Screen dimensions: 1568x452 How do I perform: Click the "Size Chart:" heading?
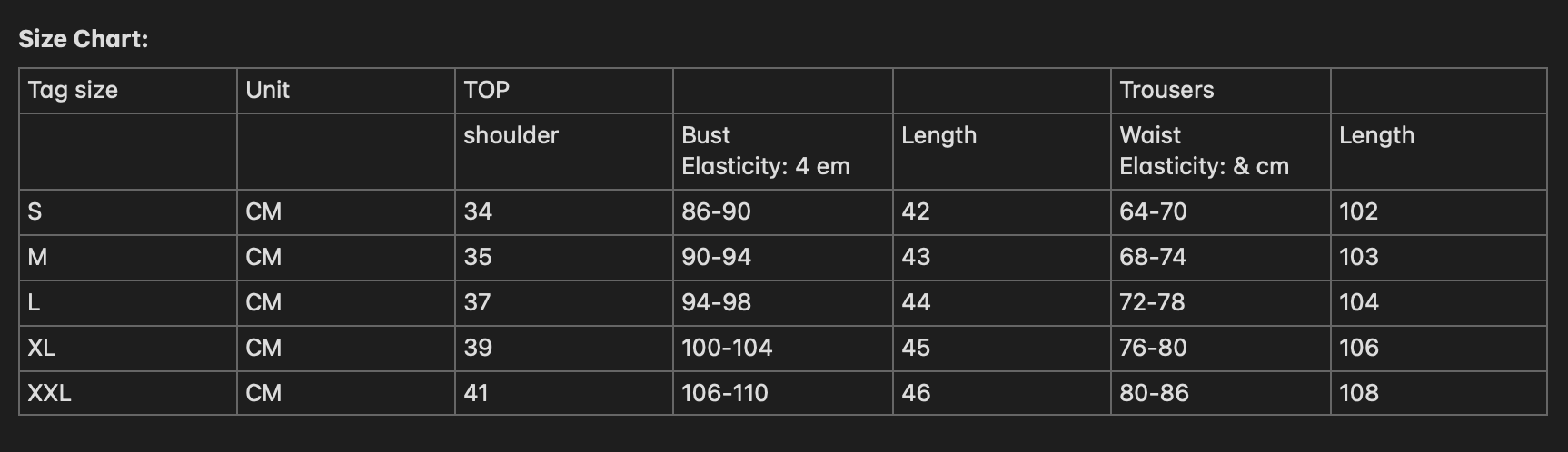(83, 39)
